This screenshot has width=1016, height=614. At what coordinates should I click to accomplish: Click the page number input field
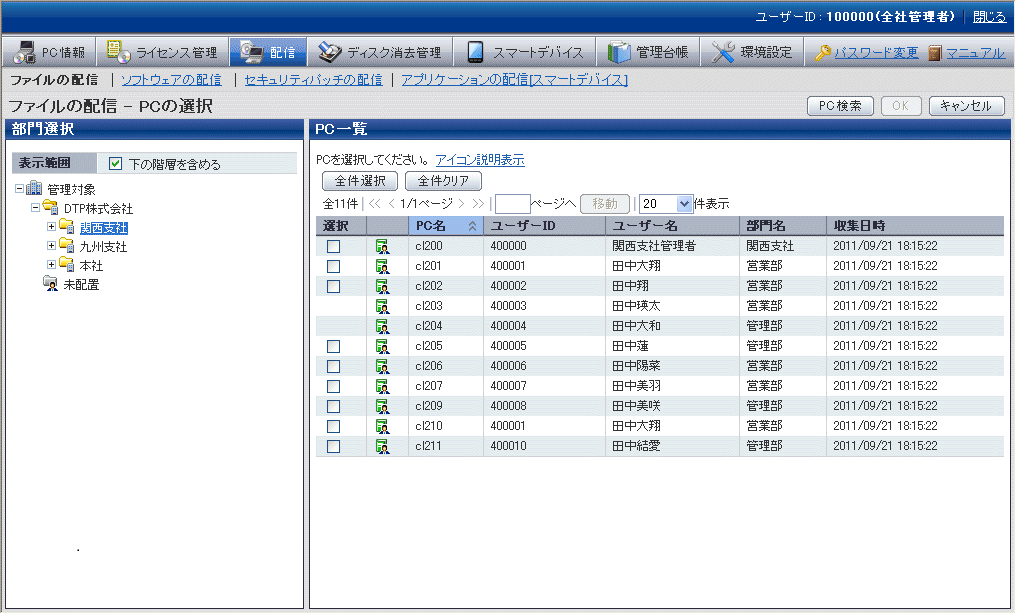[512, 204]
